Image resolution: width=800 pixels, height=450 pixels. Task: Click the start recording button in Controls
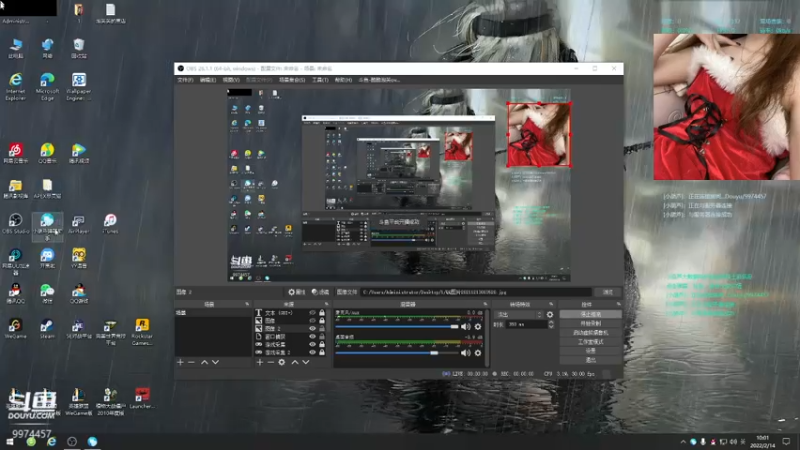[x=591, y=323]
